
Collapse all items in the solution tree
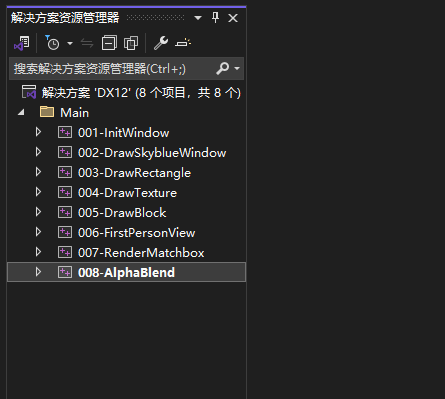point(109,43)
